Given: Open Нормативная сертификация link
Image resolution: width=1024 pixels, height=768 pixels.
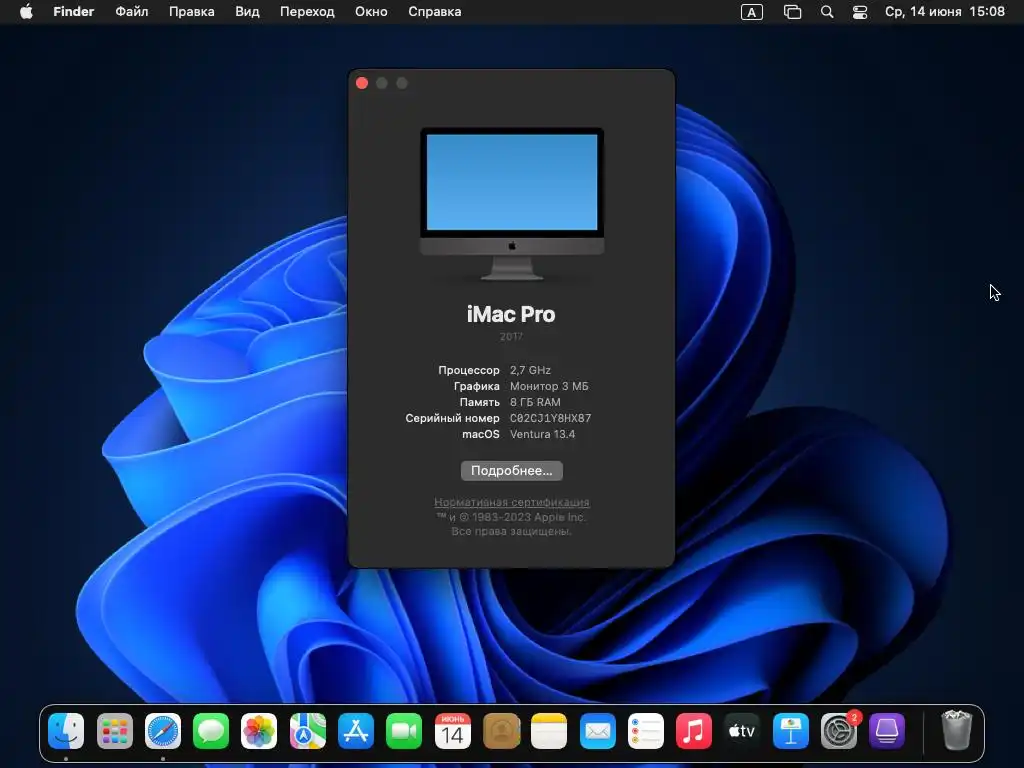Looking at the screenshot, I should [x=511, y=502].
